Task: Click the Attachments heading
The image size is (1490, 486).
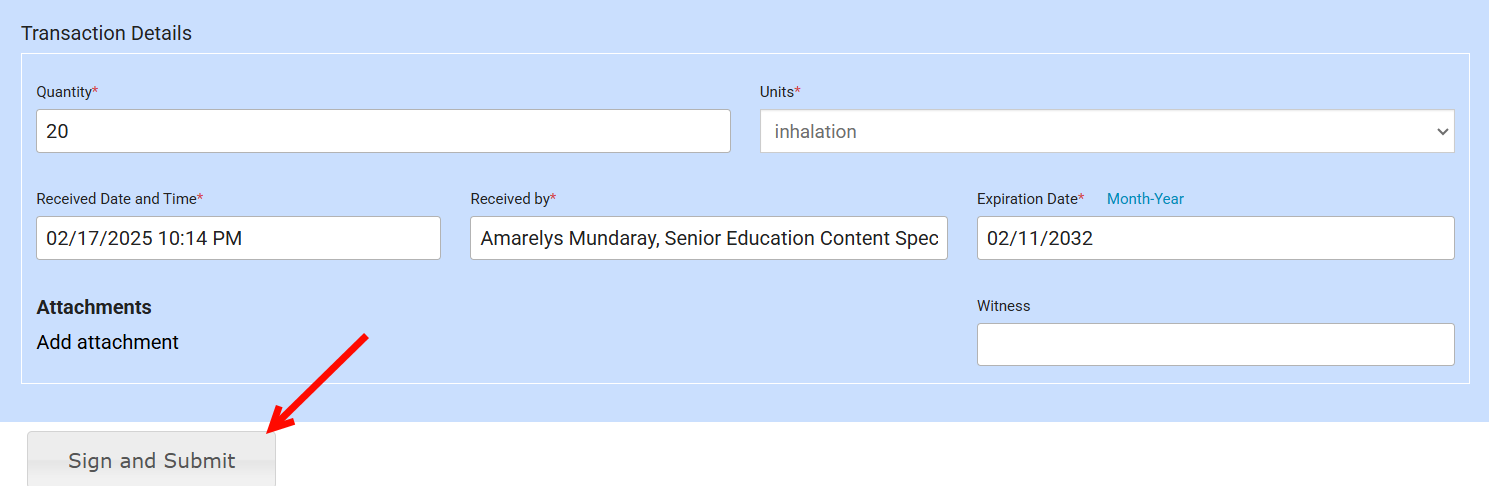Action: click(x=94, y=307)
